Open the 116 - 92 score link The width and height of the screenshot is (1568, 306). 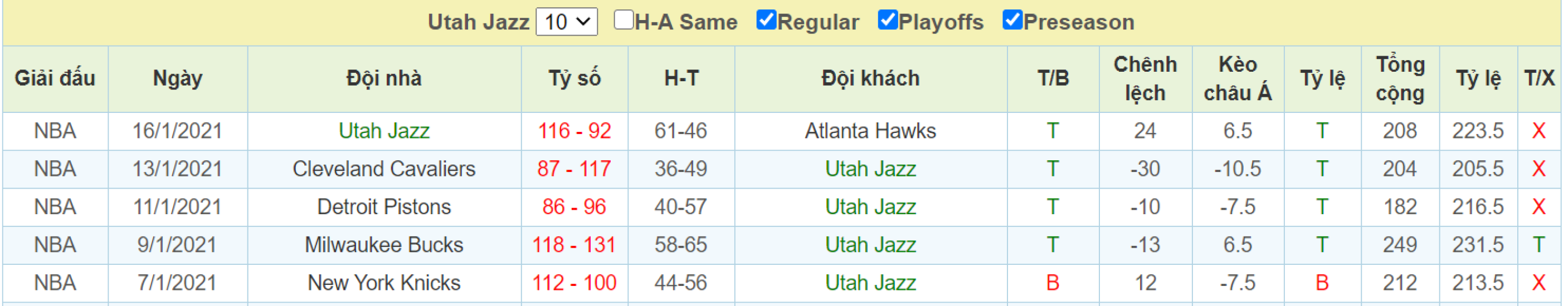pyautogui.click(x=574, y=131)
